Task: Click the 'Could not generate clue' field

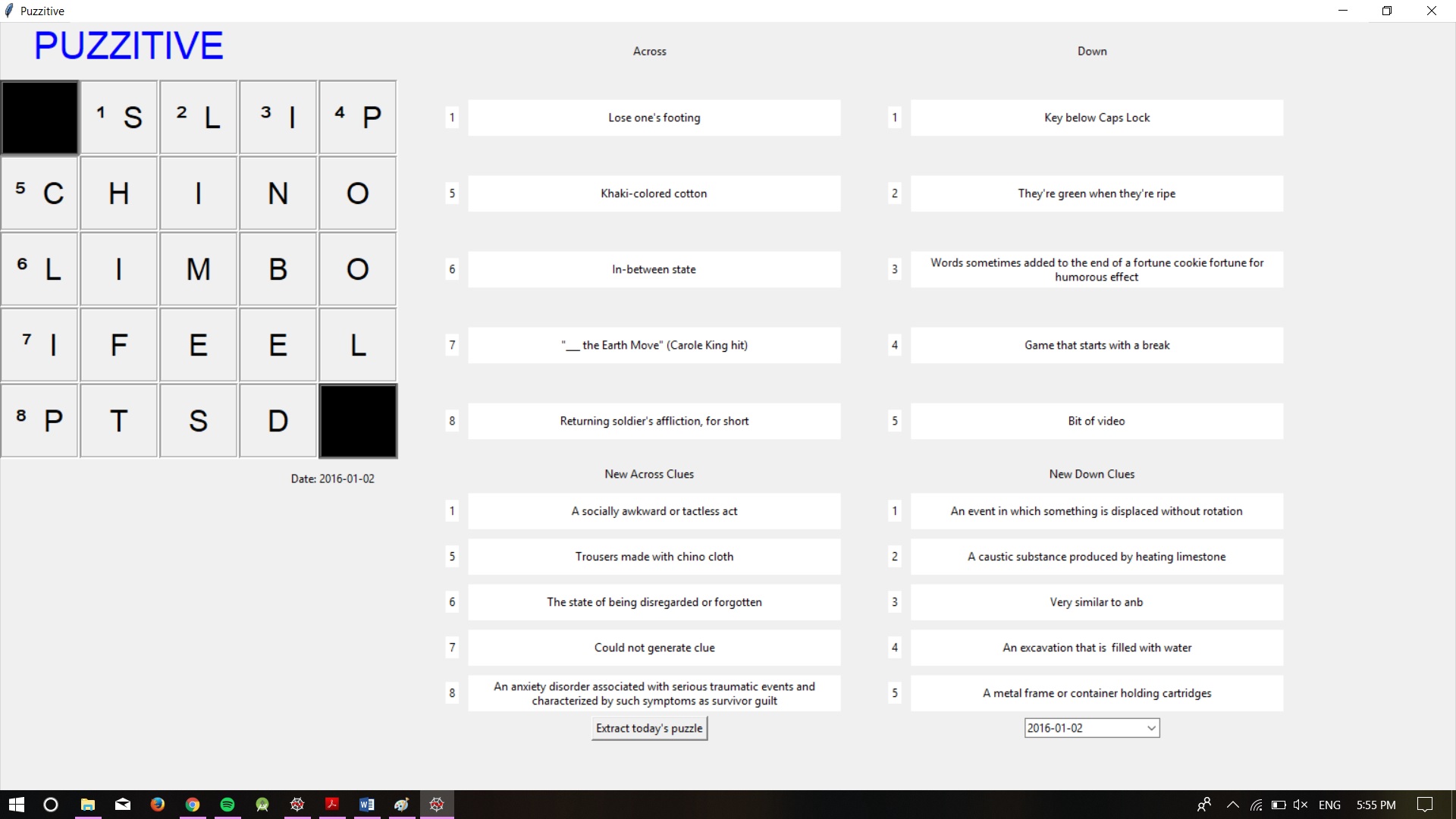Action: 654,648
